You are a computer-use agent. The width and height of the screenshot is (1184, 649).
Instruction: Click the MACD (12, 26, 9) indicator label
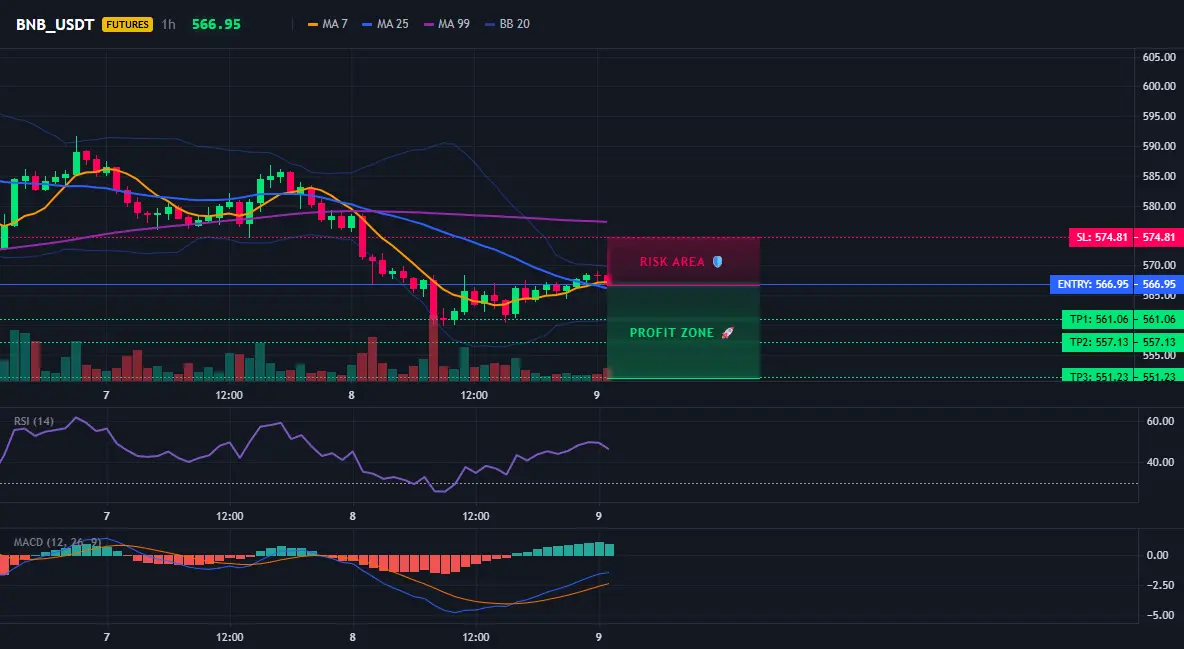point(57,542)
